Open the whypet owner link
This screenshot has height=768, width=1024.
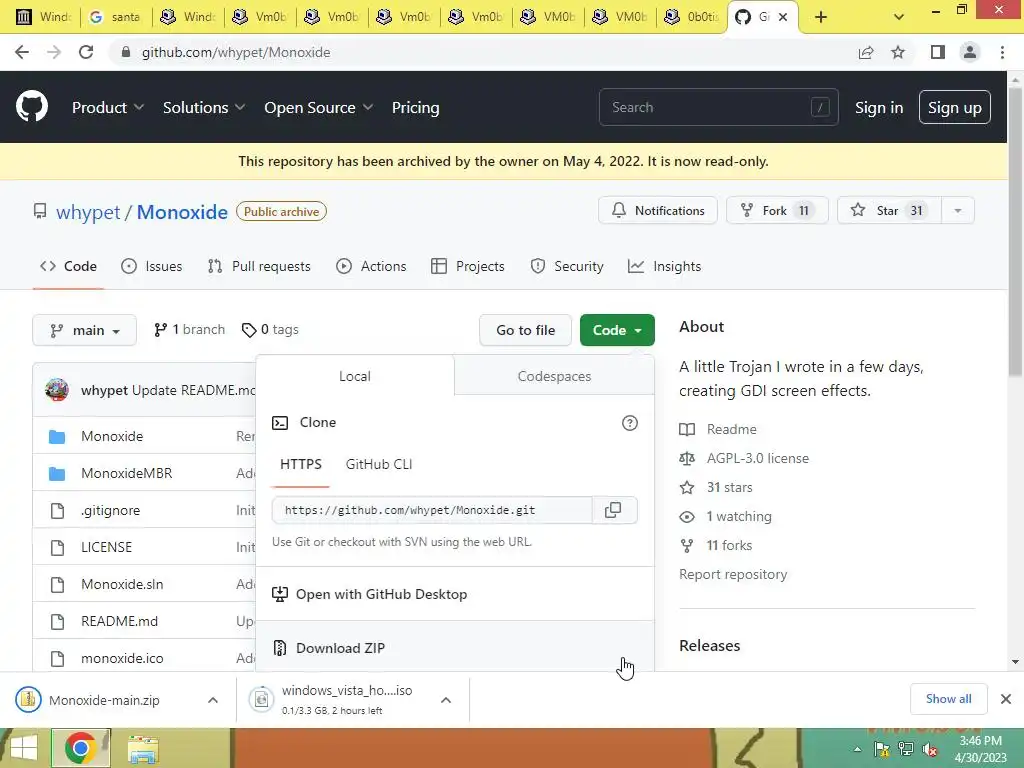point(88,212)
